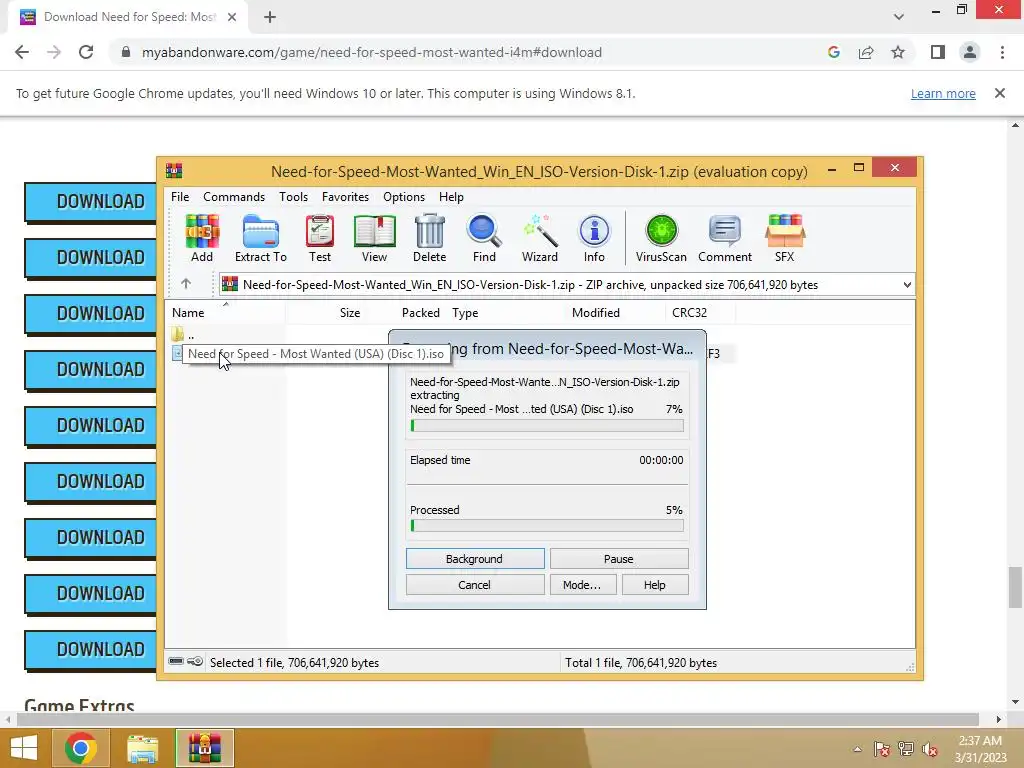Open the Commands menu
Image resolution: width=1024 pixels, height=768 pixels.
[x=234, y=197]
